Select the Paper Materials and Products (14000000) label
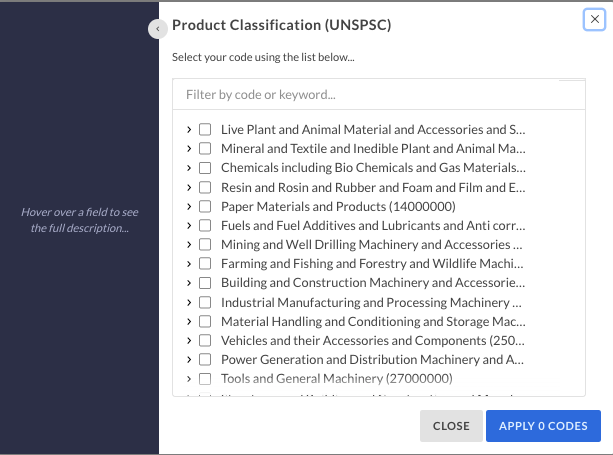The height and width of the screenshot is (455, 613). pos(338,206)
